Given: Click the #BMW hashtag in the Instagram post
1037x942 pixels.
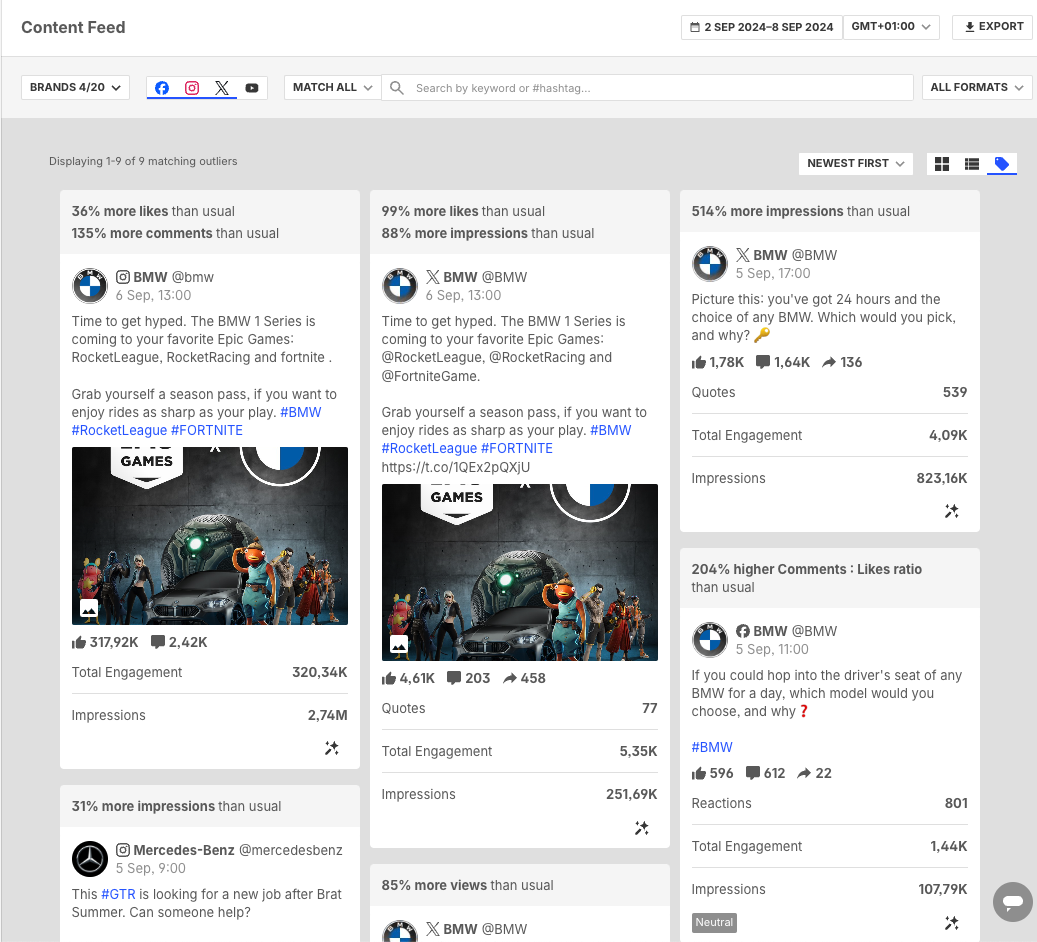Looking at the screenshot, I should tap(301, 412).
